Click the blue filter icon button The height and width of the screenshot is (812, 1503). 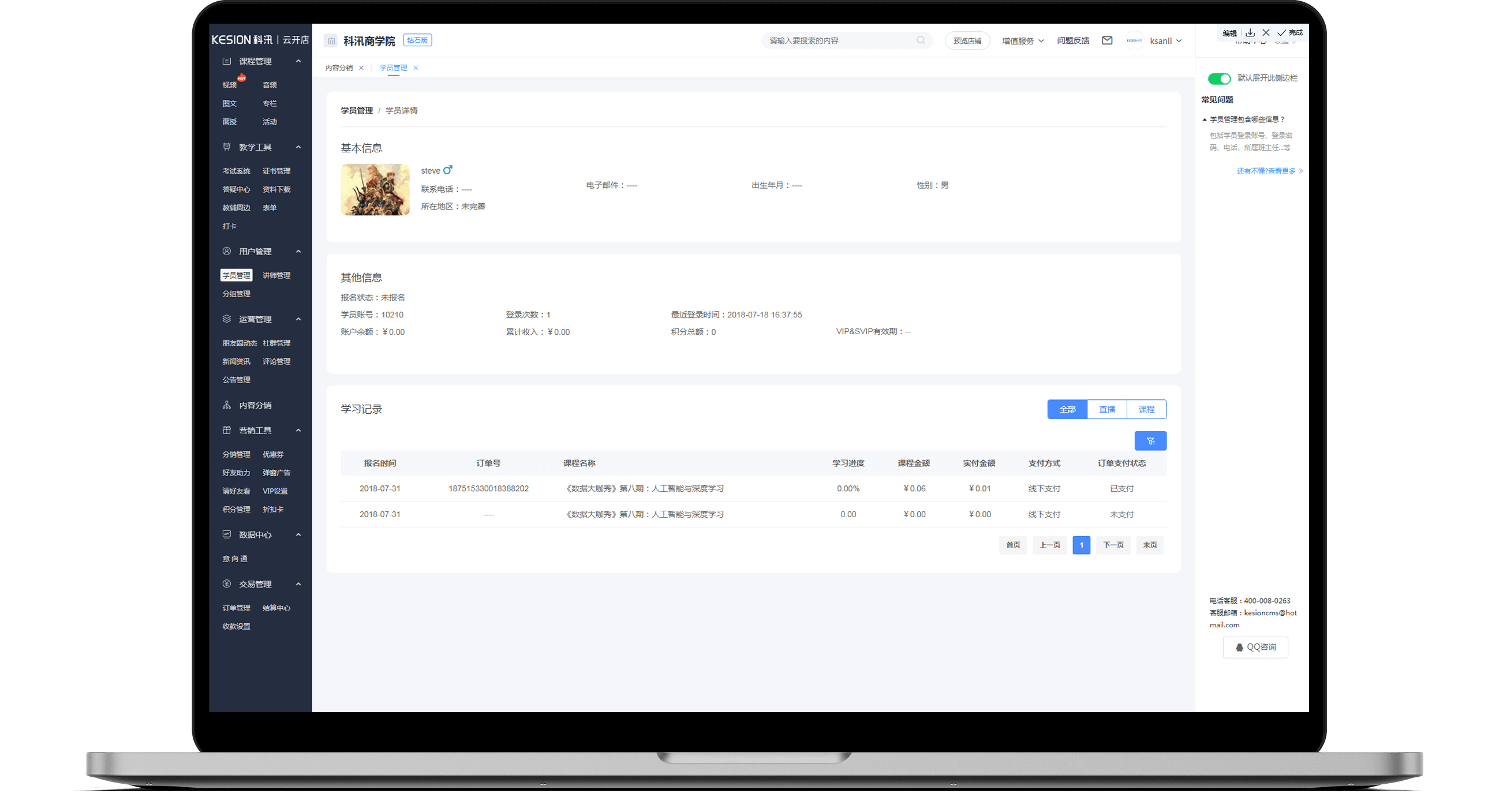[1150, 440]
